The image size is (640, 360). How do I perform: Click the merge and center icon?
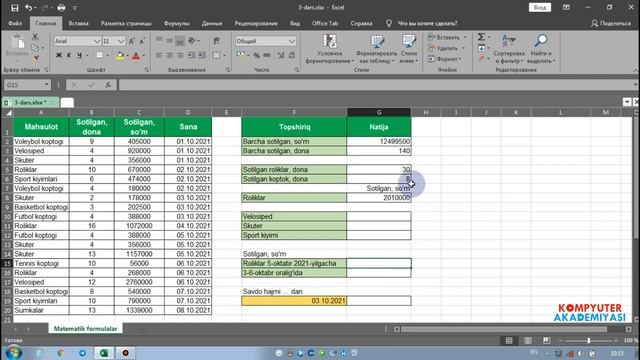tap(216, 55)
